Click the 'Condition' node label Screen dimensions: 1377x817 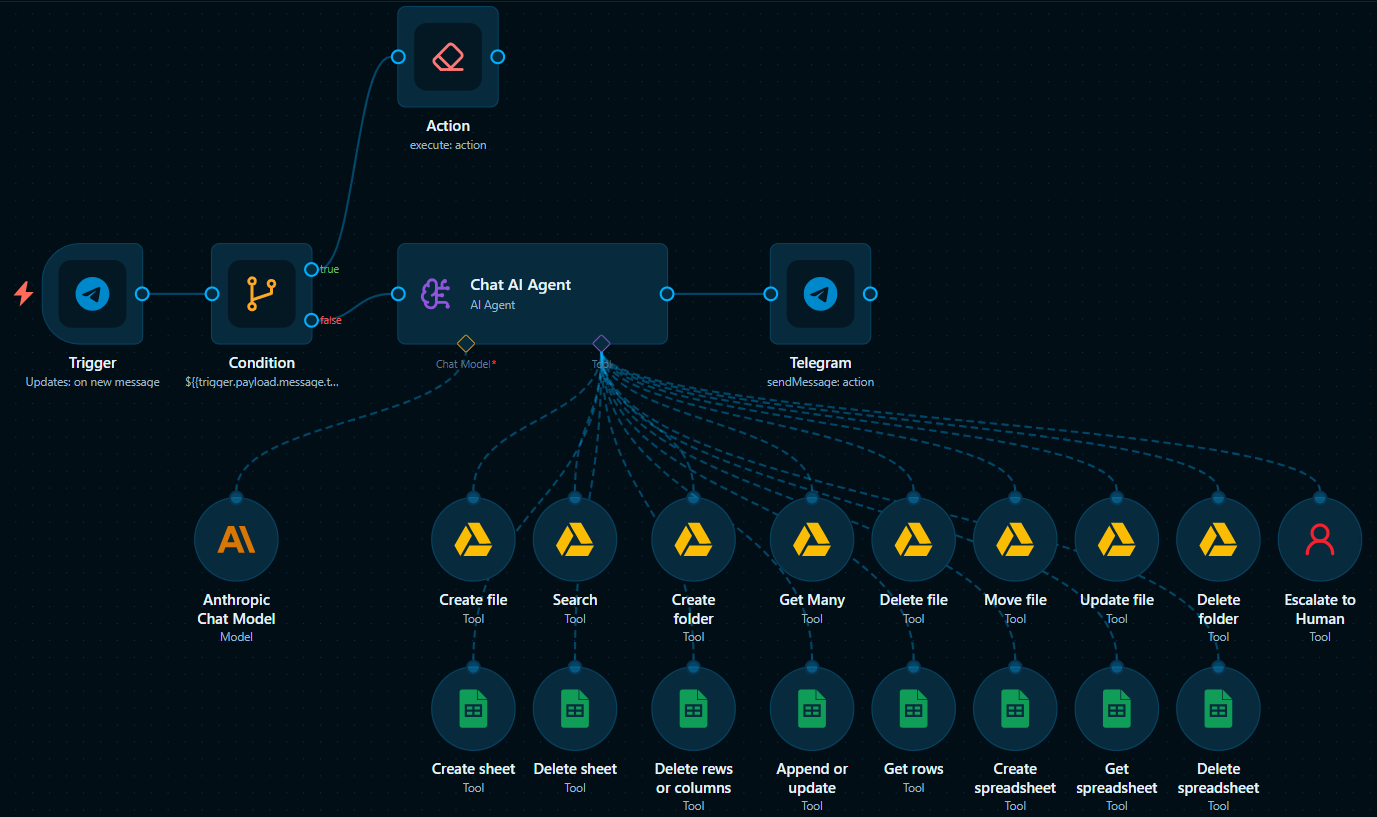point(262,363)
